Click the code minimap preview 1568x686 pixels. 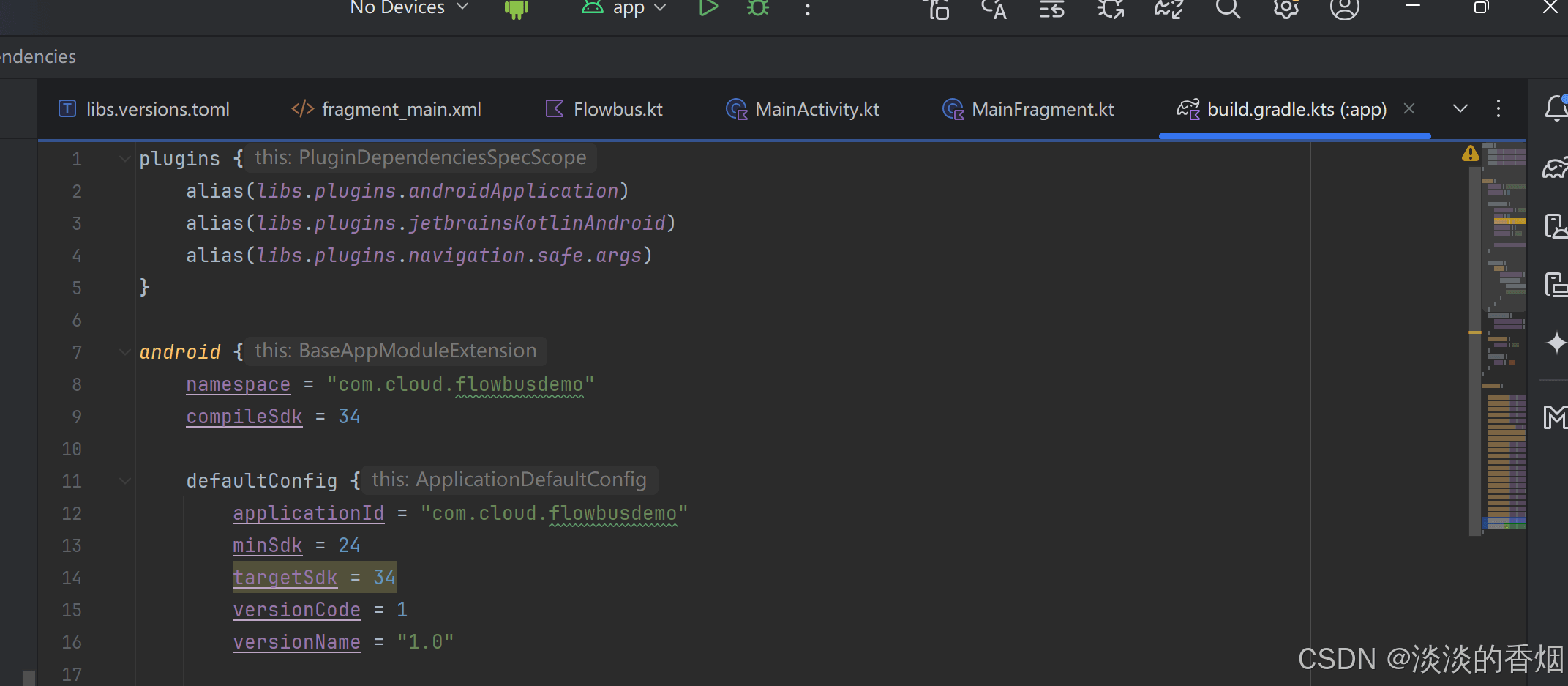[x=1504, y=337]
